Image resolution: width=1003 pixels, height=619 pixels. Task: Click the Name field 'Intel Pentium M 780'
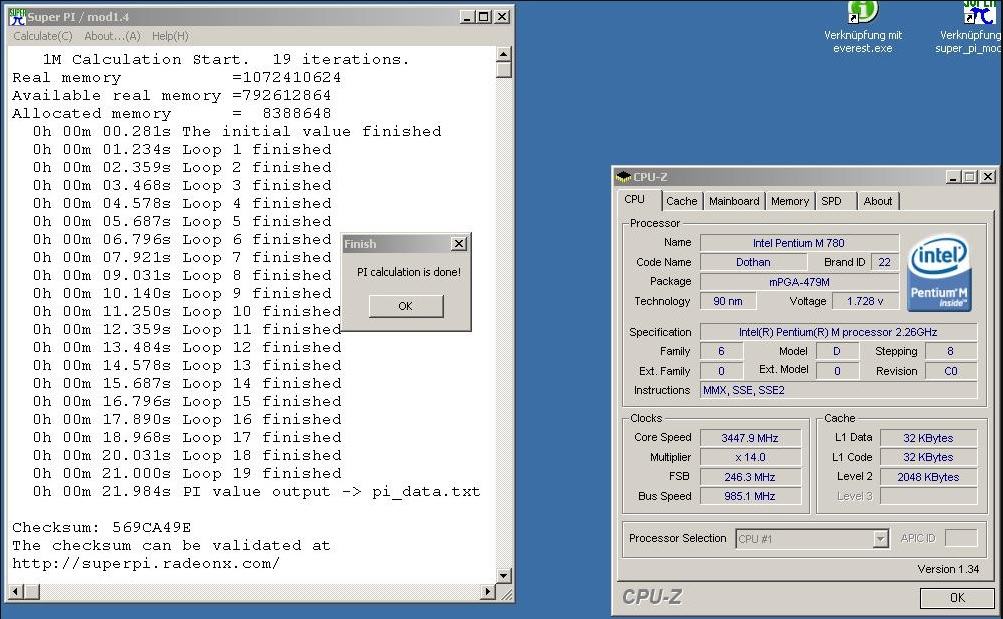(x=799, y=243)
